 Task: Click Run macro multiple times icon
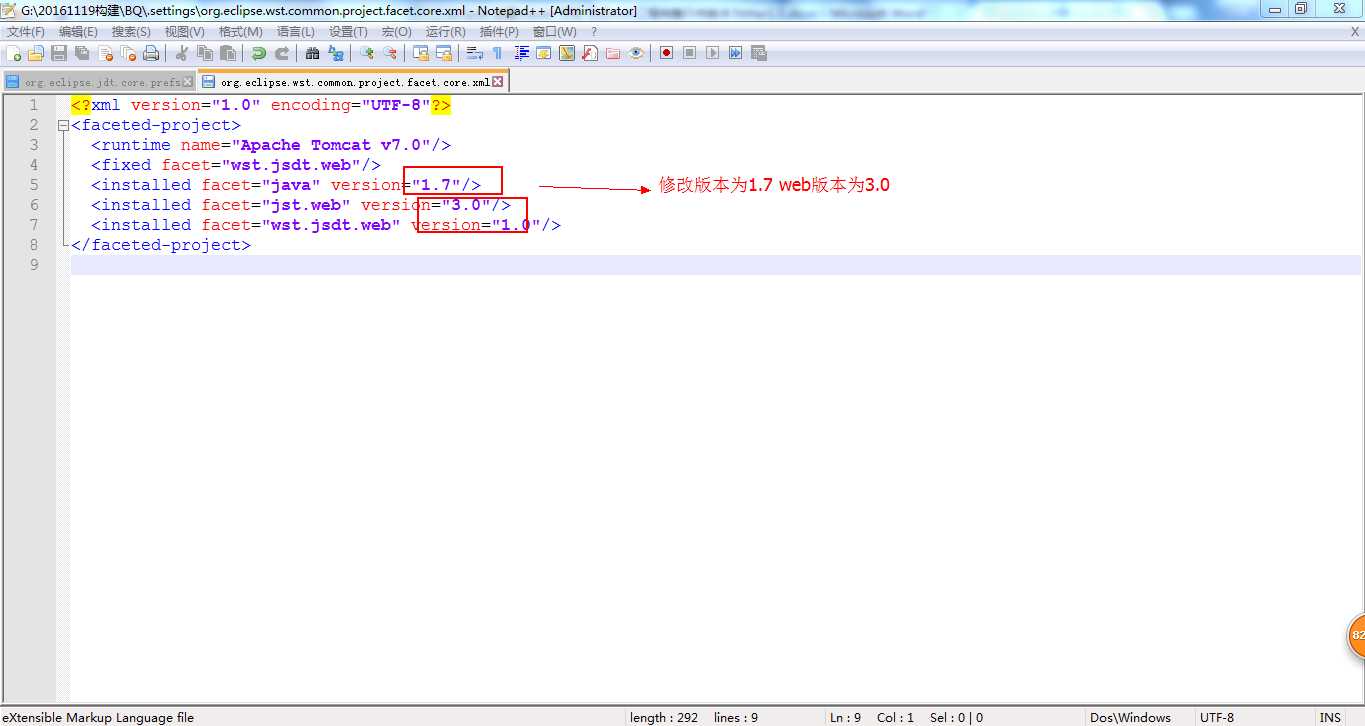(x=735, y=53)
